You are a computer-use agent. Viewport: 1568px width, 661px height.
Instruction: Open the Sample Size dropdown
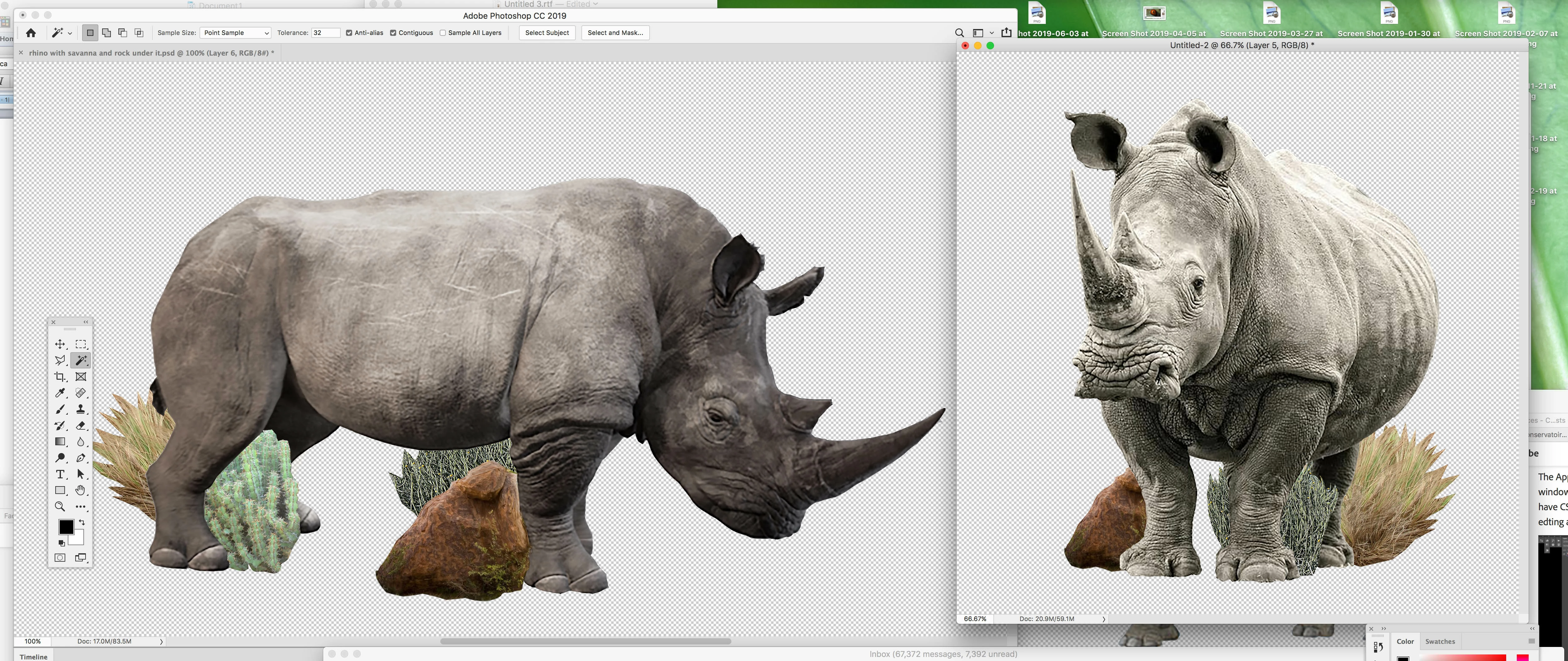point(235,33)
